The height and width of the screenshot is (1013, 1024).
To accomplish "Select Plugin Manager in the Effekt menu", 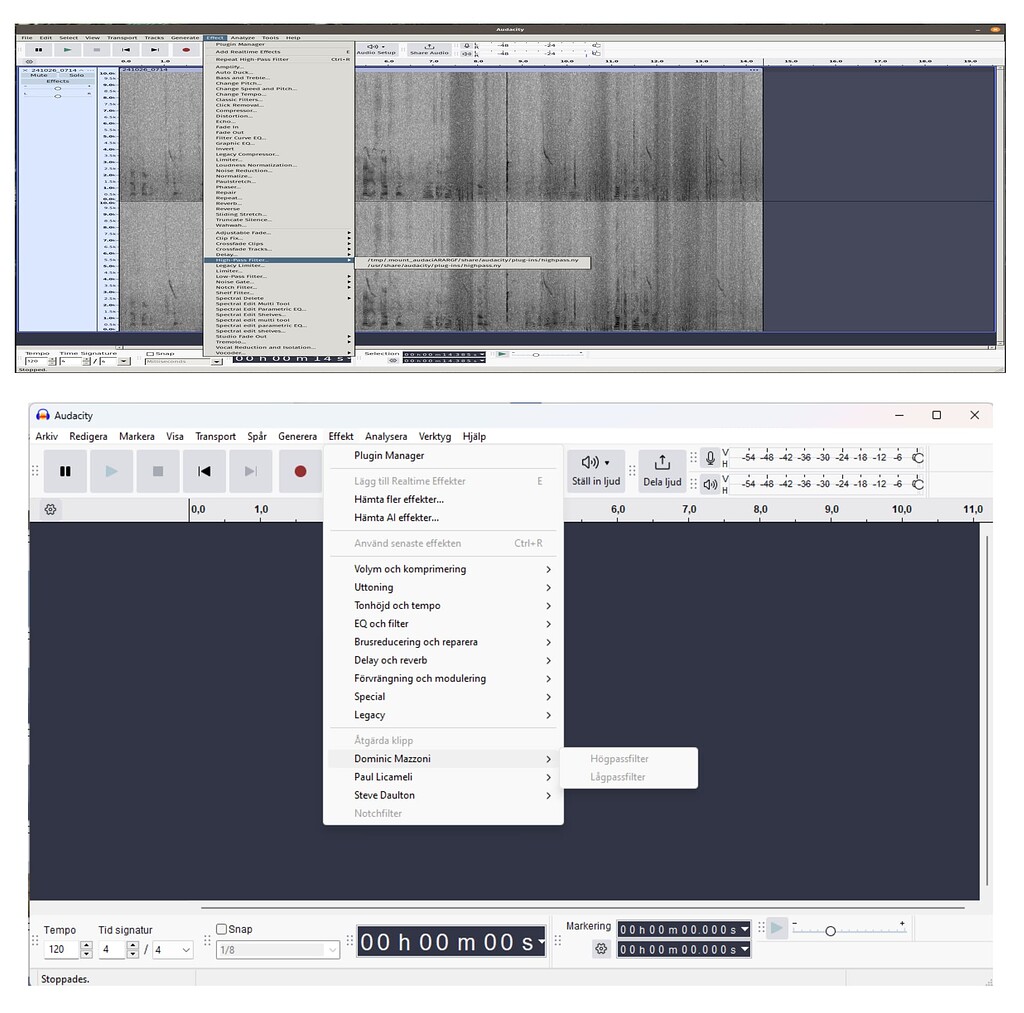I will [x=443, y=455].
